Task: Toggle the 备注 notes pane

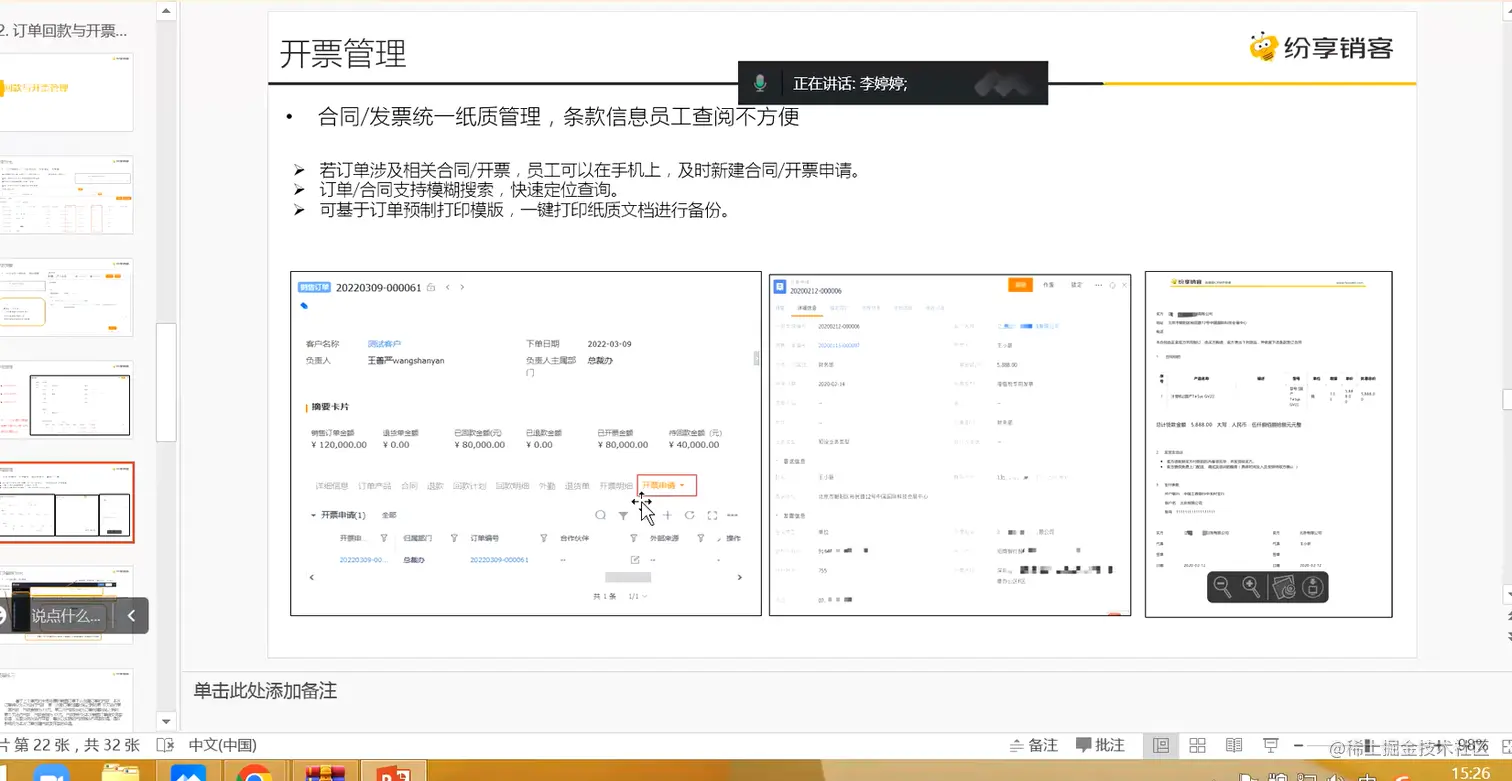Action: pos(1034,745)
